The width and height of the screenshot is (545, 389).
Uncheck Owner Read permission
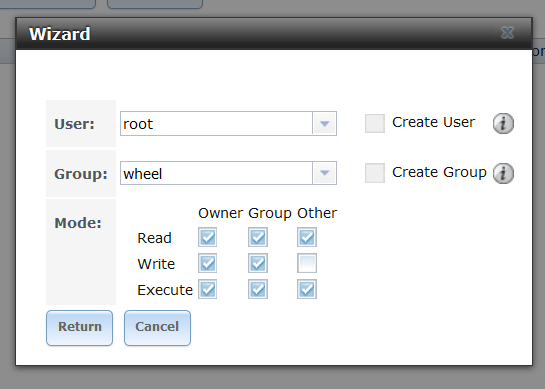click(x=208, y=237)
